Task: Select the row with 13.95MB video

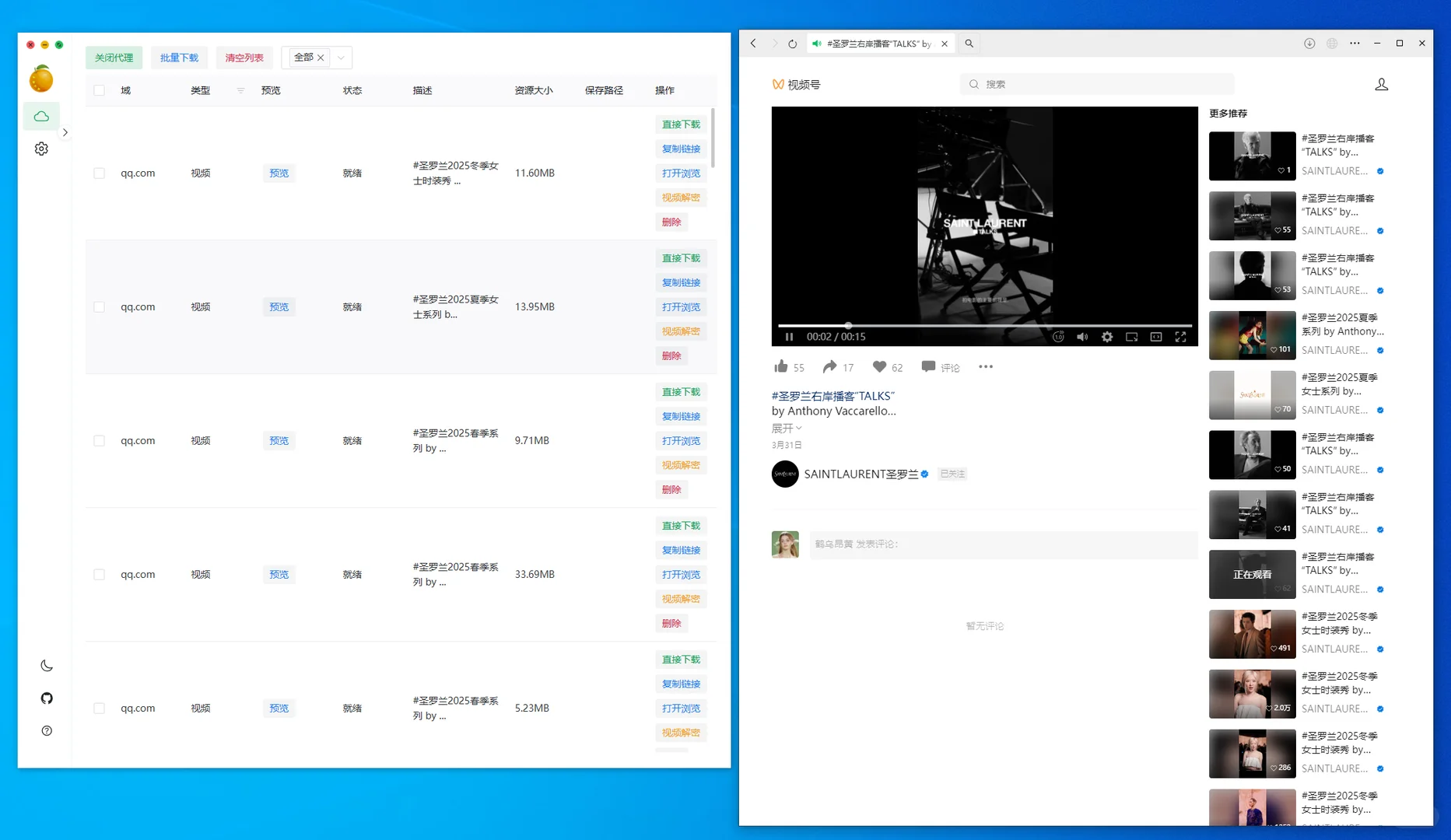Action: click(x=99, y=306)
